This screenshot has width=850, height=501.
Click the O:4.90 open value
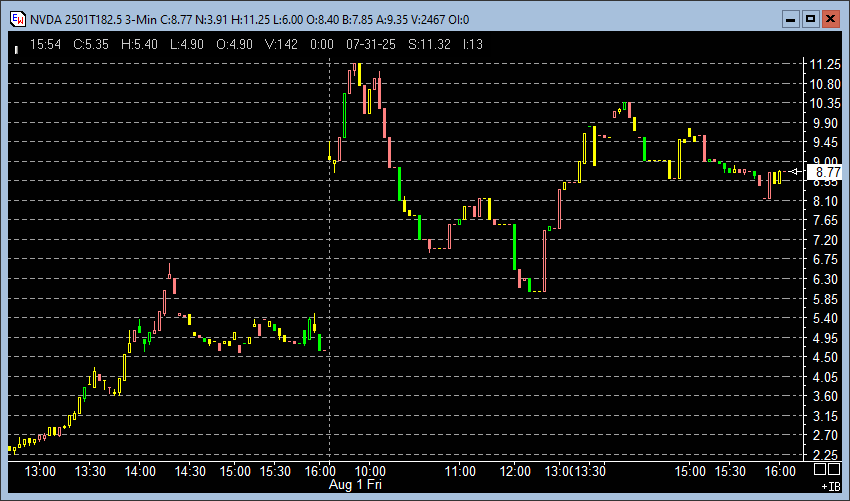pos(234,44)
